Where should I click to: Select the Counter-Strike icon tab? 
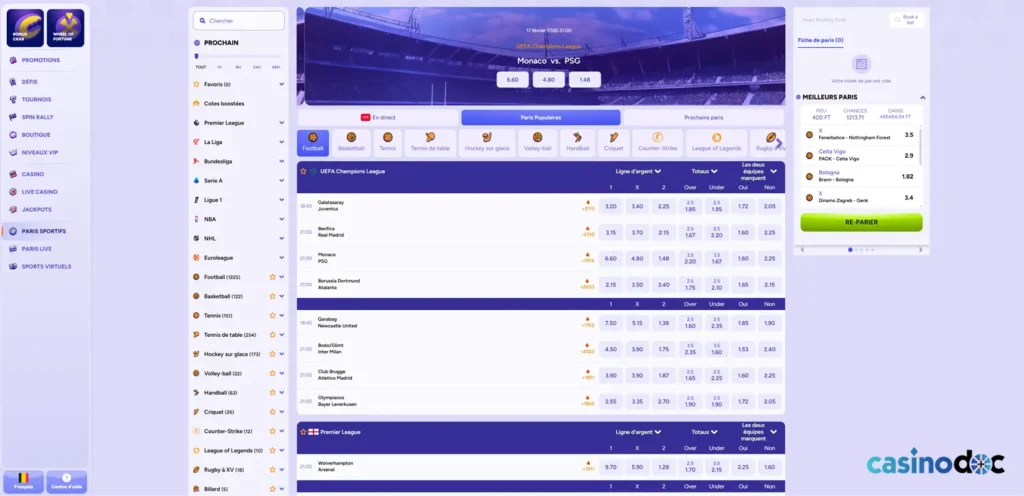(658, 142)
